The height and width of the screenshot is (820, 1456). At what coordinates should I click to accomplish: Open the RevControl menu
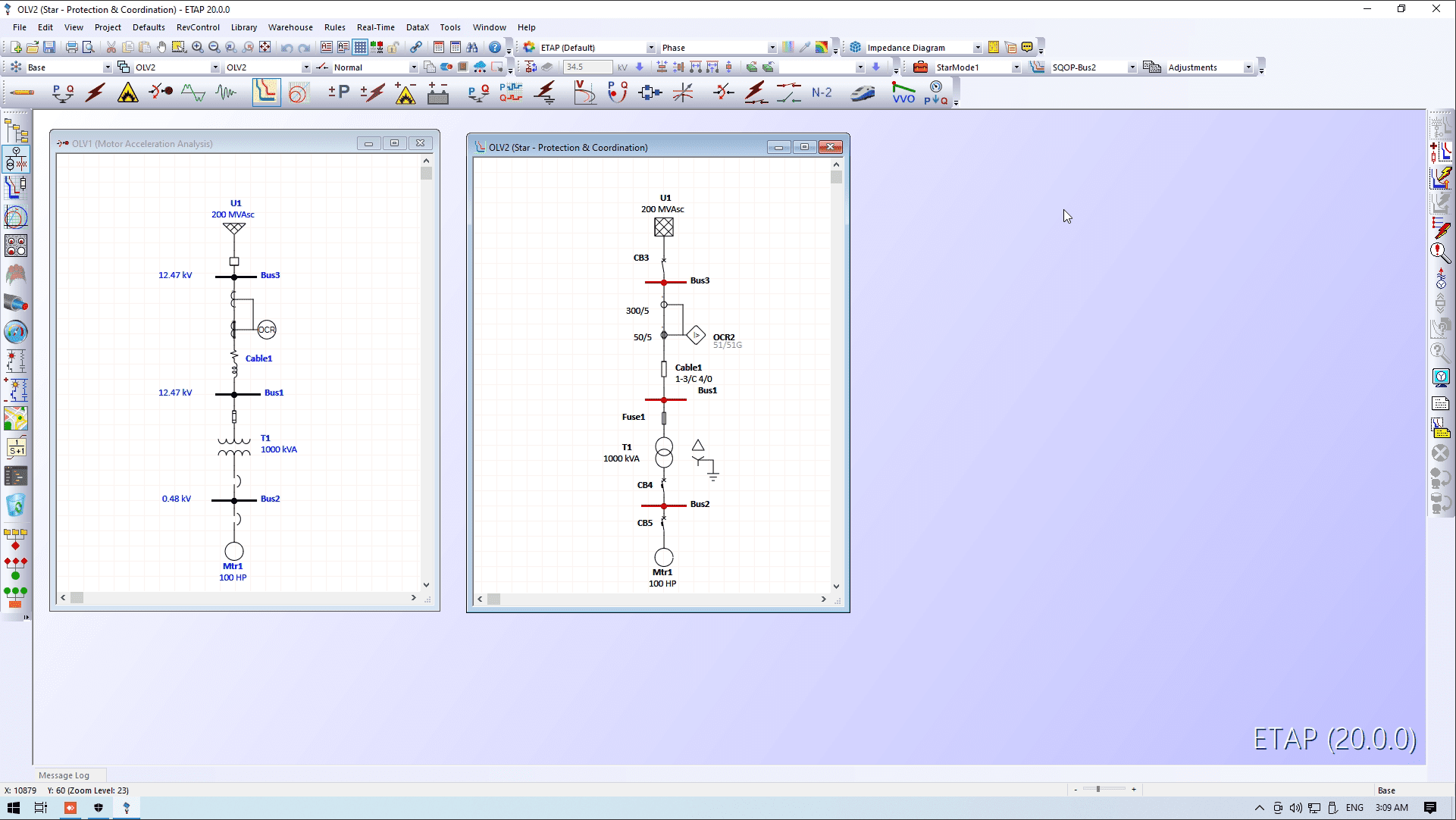(198, 27)
